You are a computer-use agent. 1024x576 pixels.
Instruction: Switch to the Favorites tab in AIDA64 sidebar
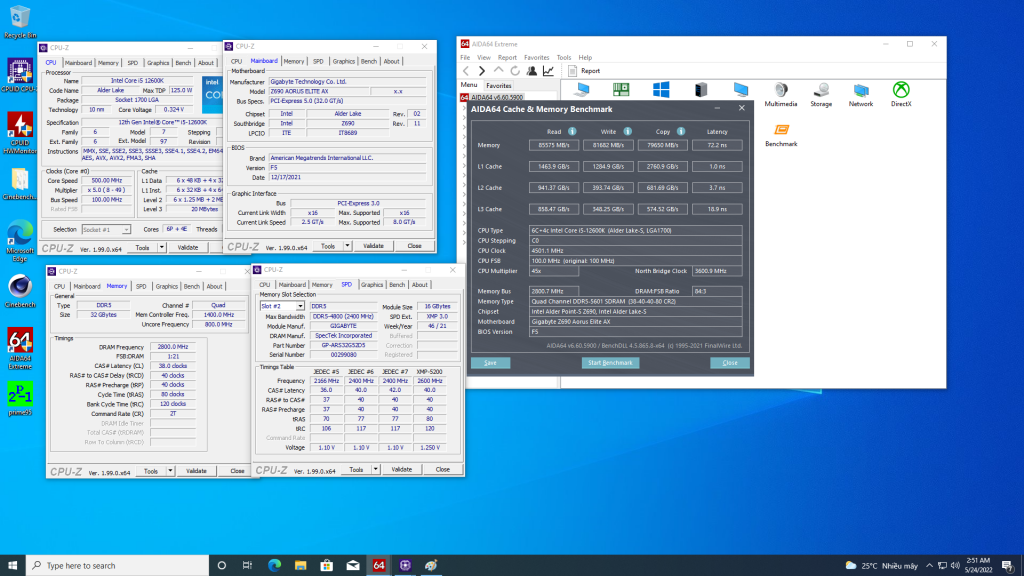coord(498,86)
